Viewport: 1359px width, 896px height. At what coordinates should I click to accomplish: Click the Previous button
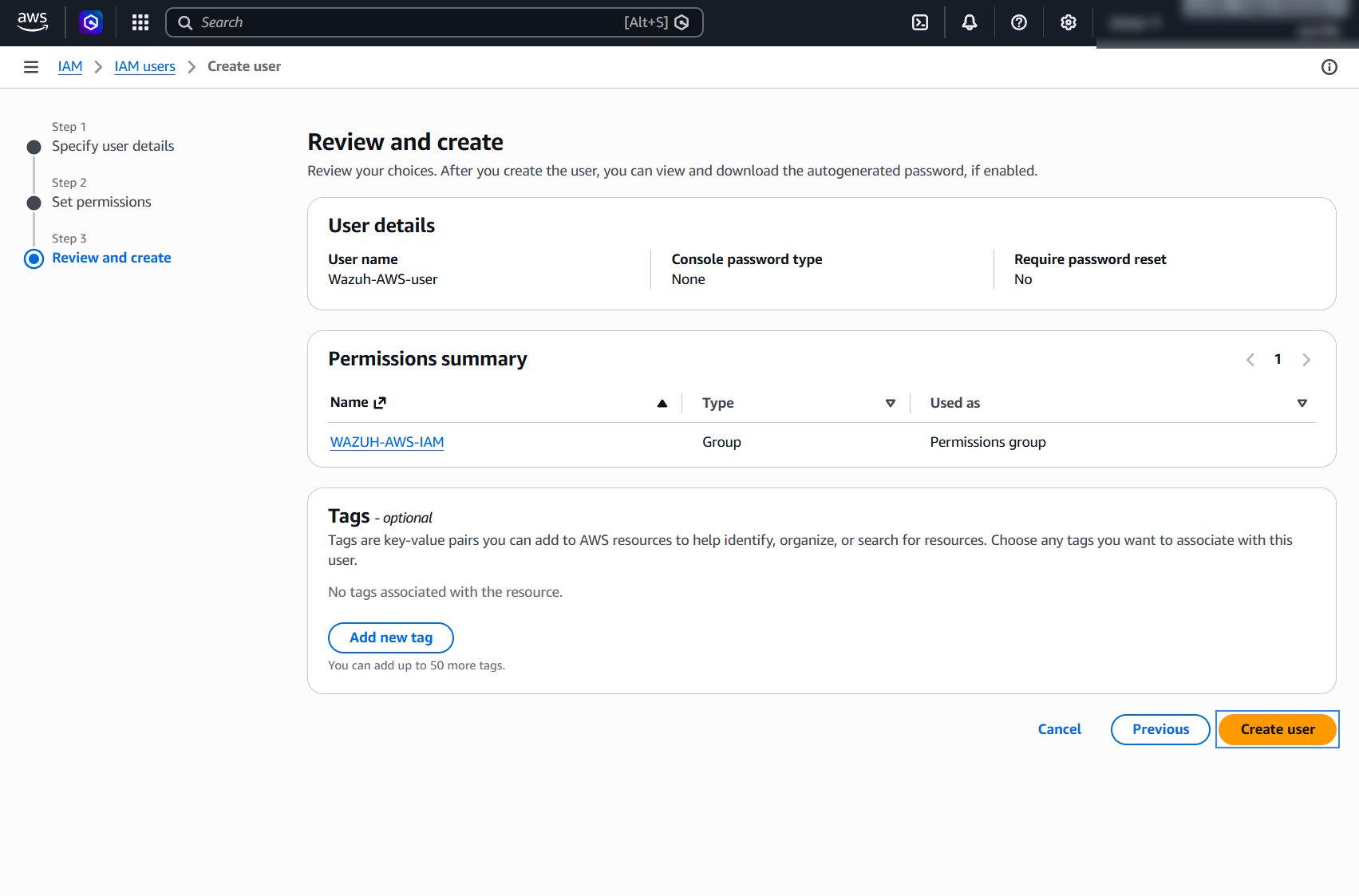pos(1160,729)
